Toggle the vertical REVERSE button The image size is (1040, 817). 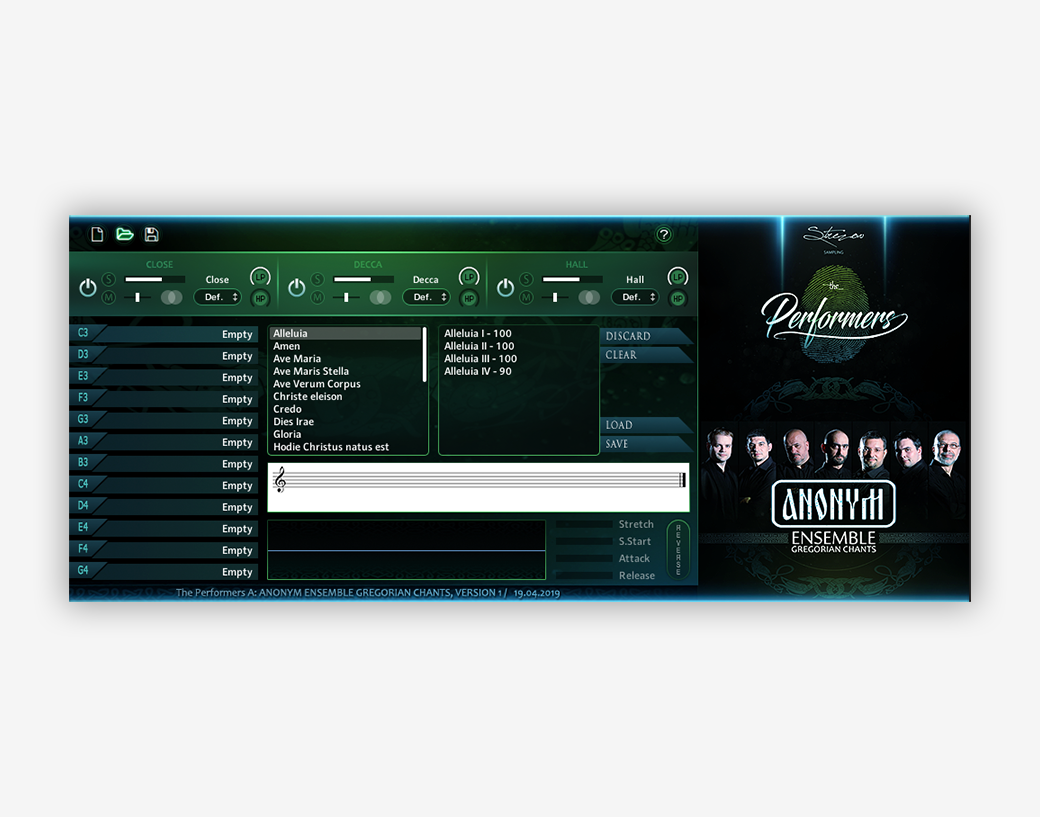(x=678, y=550)
